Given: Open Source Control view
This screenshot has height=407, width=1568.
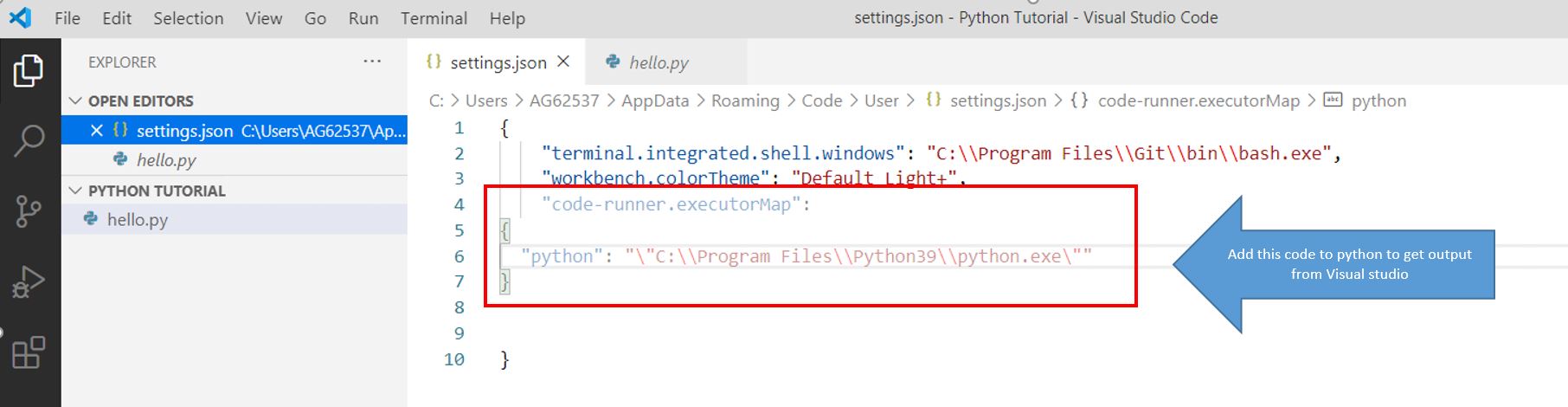Looking at the screenshot, I should click(29, 210).
